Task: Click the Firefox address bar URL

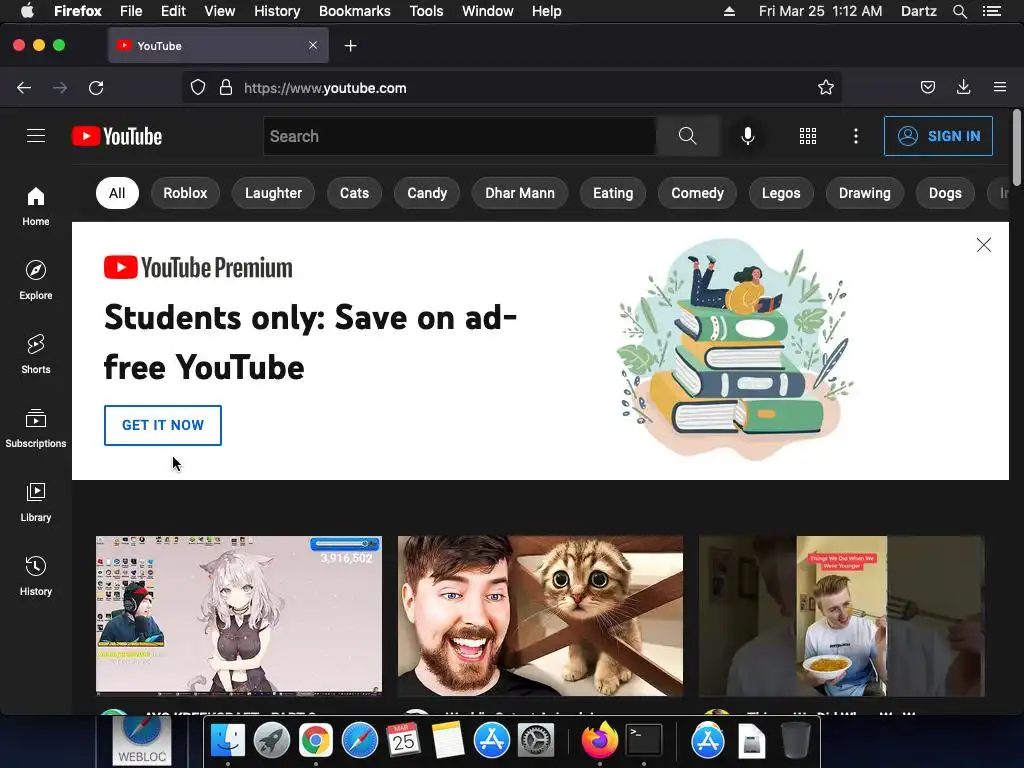Action: pyautogui.click(x=325, y=88)
